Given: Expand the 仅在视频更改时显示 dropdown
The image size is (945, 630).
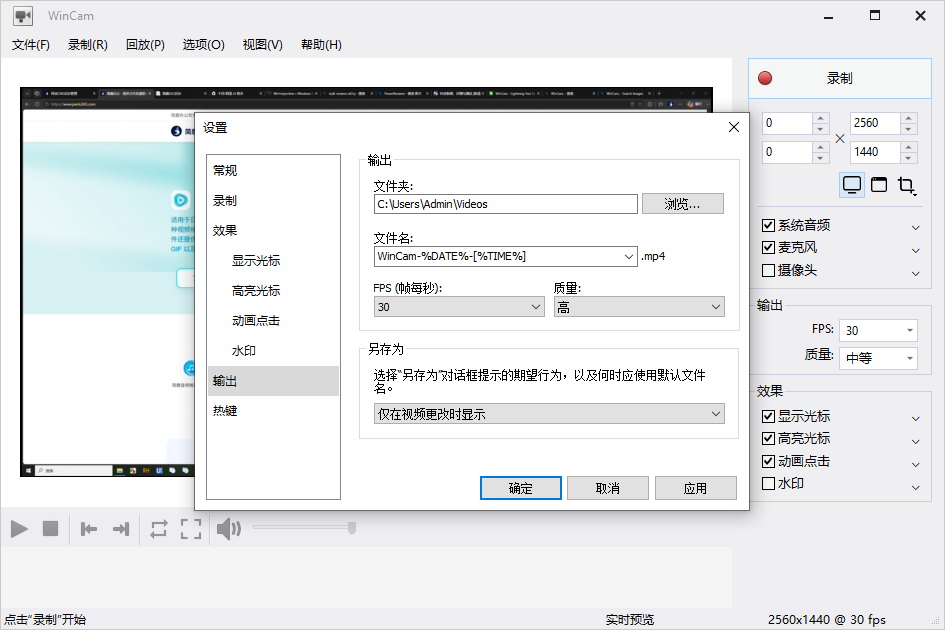Looking at the screenshot, I should point(549,414).
